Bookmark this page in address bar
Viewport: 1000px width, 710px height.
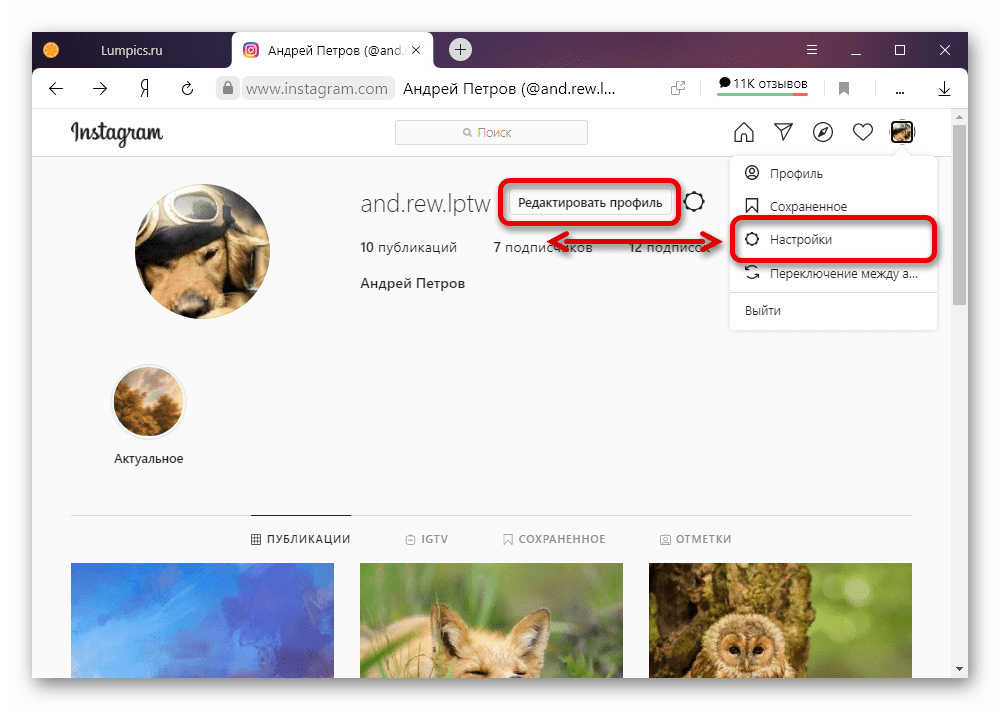coord(844,89)
